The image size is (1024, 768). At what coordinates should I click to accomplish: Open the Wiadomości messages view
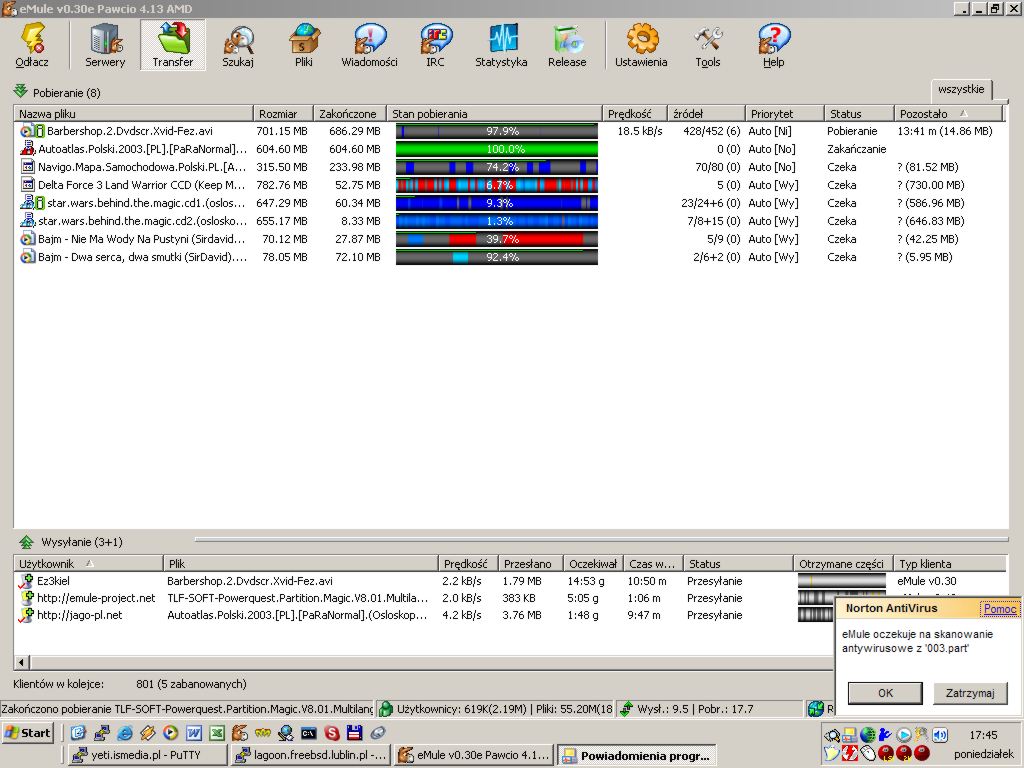(370, 44)
